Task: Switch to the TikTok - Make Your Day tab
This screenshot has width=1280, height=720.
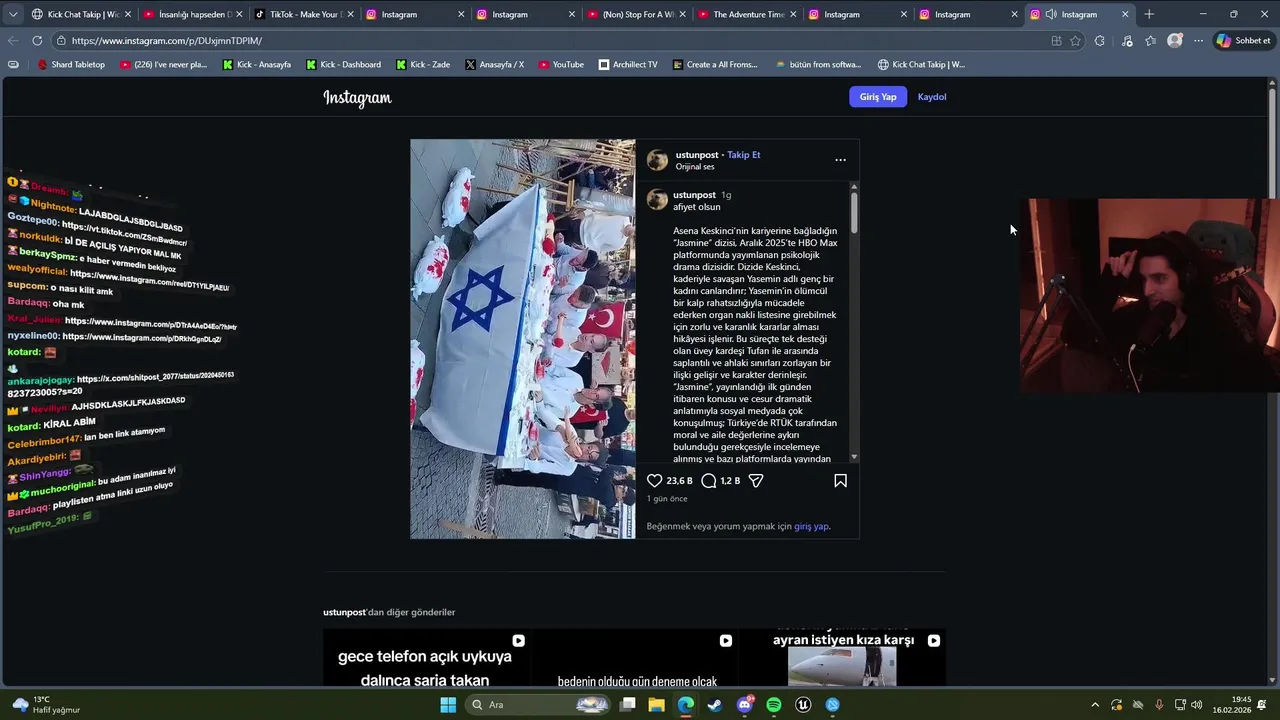Action: pyautogui.click(x=302, y=14)
